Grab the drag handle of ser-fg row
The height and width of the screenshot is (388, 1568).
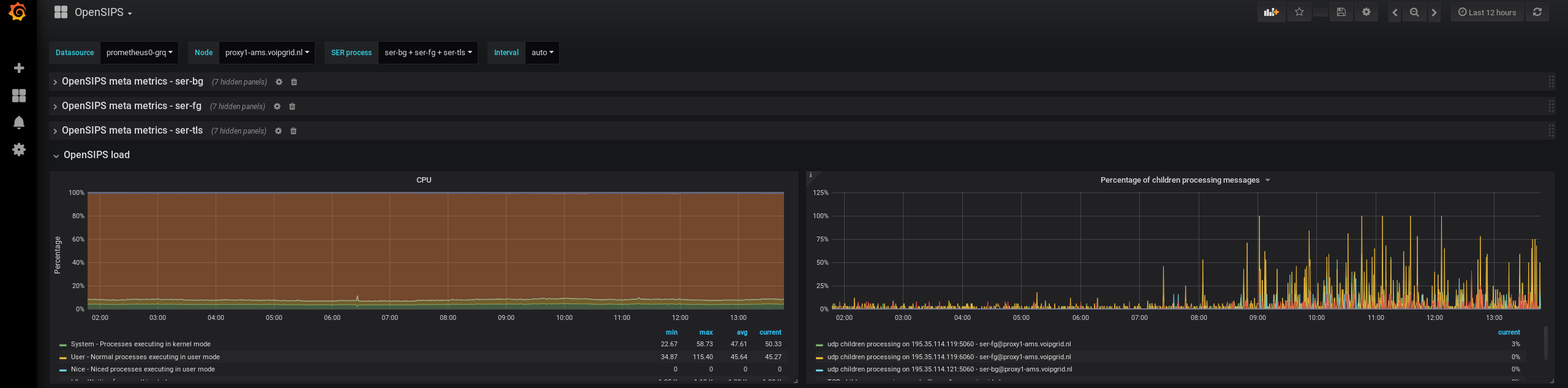1551,106
